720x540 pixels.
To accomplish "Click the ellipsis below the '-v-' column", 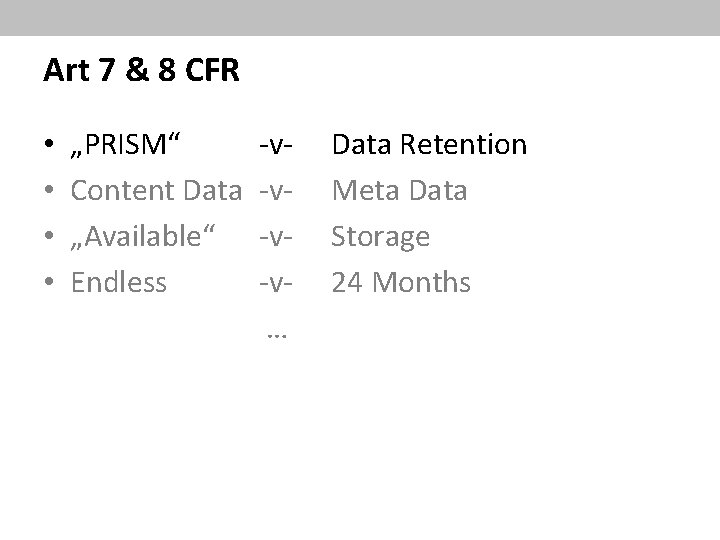I will coord(277,336).
